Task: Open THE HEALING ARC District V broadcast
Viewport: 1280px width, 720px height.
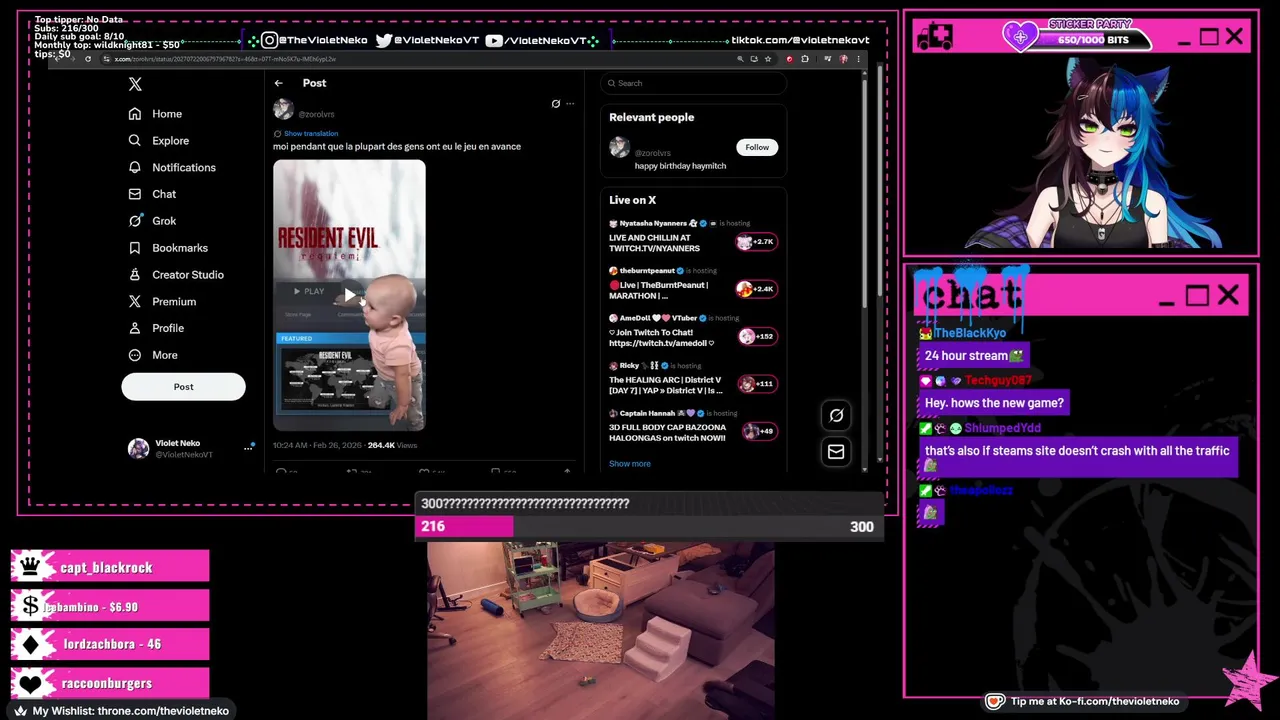Action: point(666,385)
